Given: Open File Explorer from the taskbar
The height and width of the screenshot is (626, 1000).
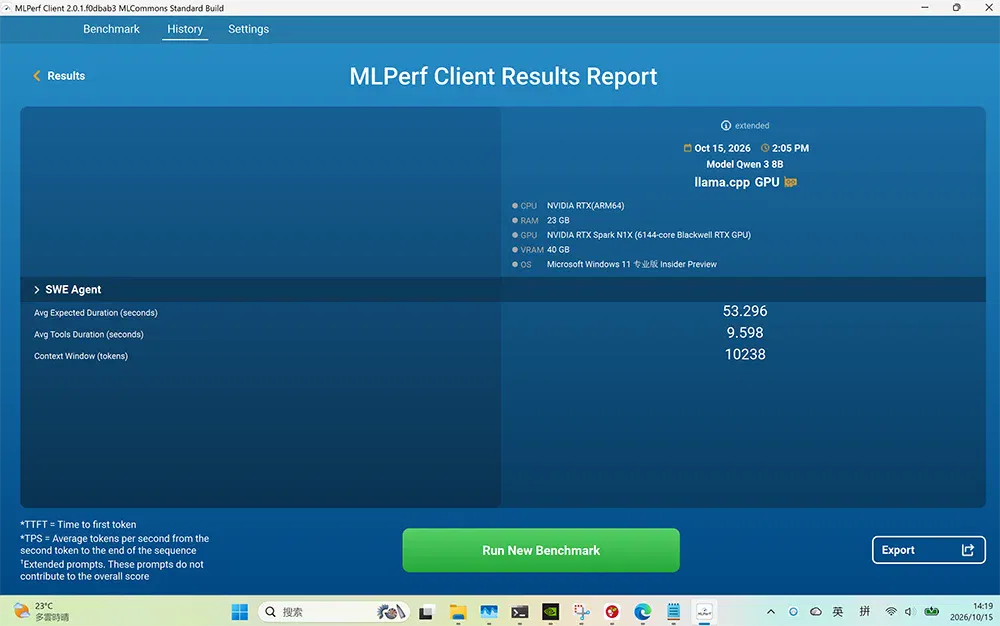Looking at the screenshot, I should (458, 612).
